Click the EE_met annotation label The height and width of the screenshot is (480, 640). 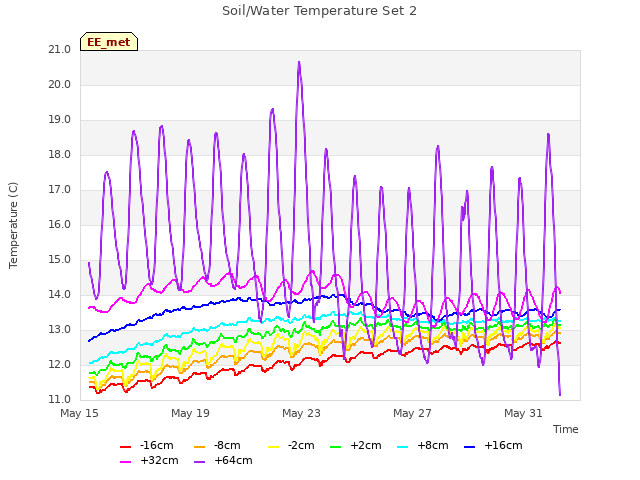pos(109,42)
